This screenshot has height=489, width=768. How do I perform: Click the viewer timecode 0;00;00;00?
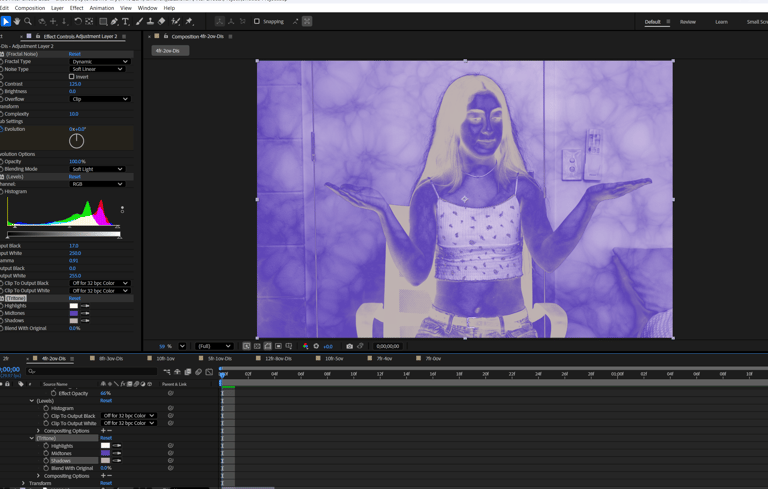[x=387, y=346]
